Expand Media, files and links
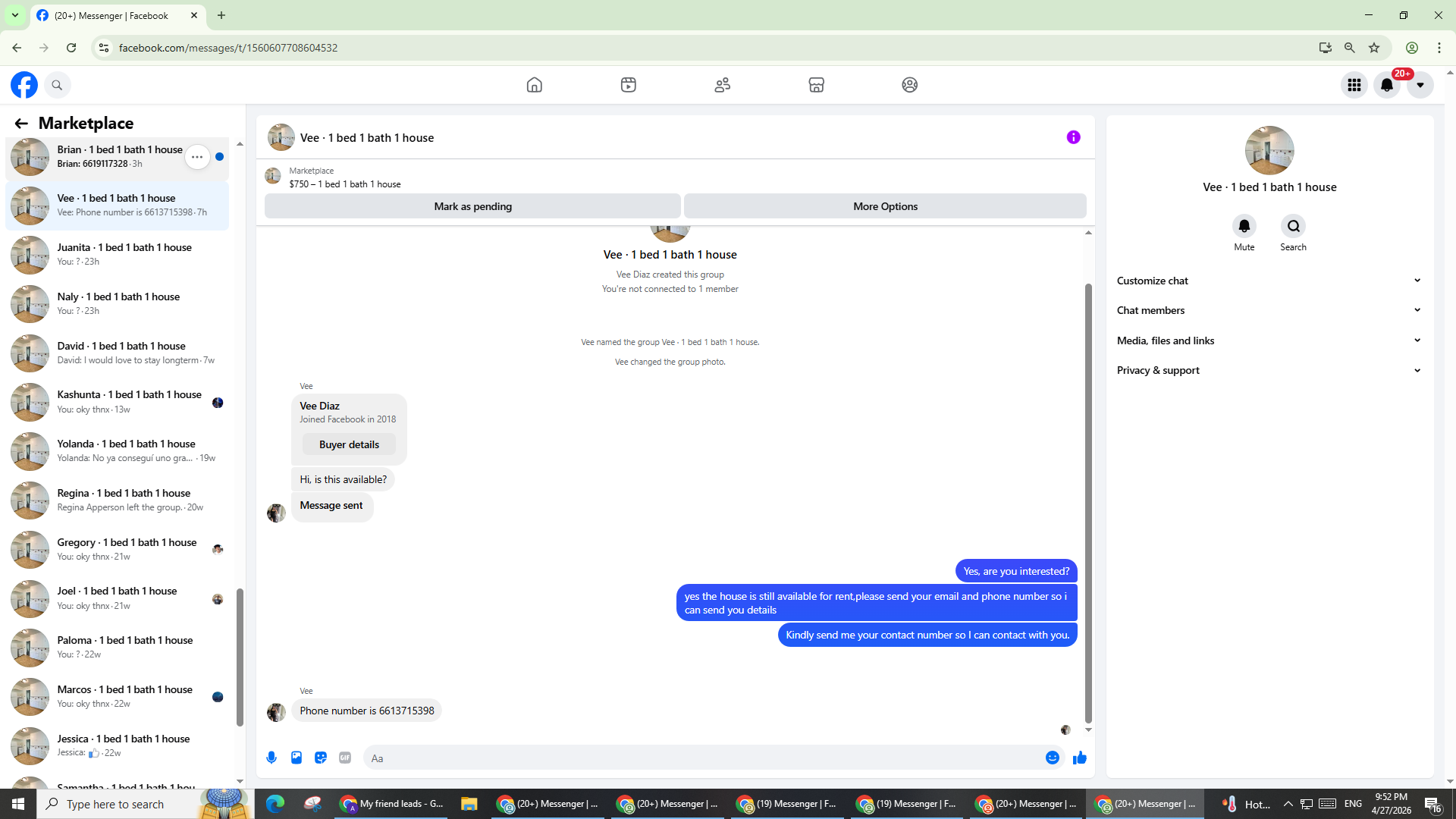Viewport: 1456px width, 819px height. pyautogui.click(x=1269, y=340)
